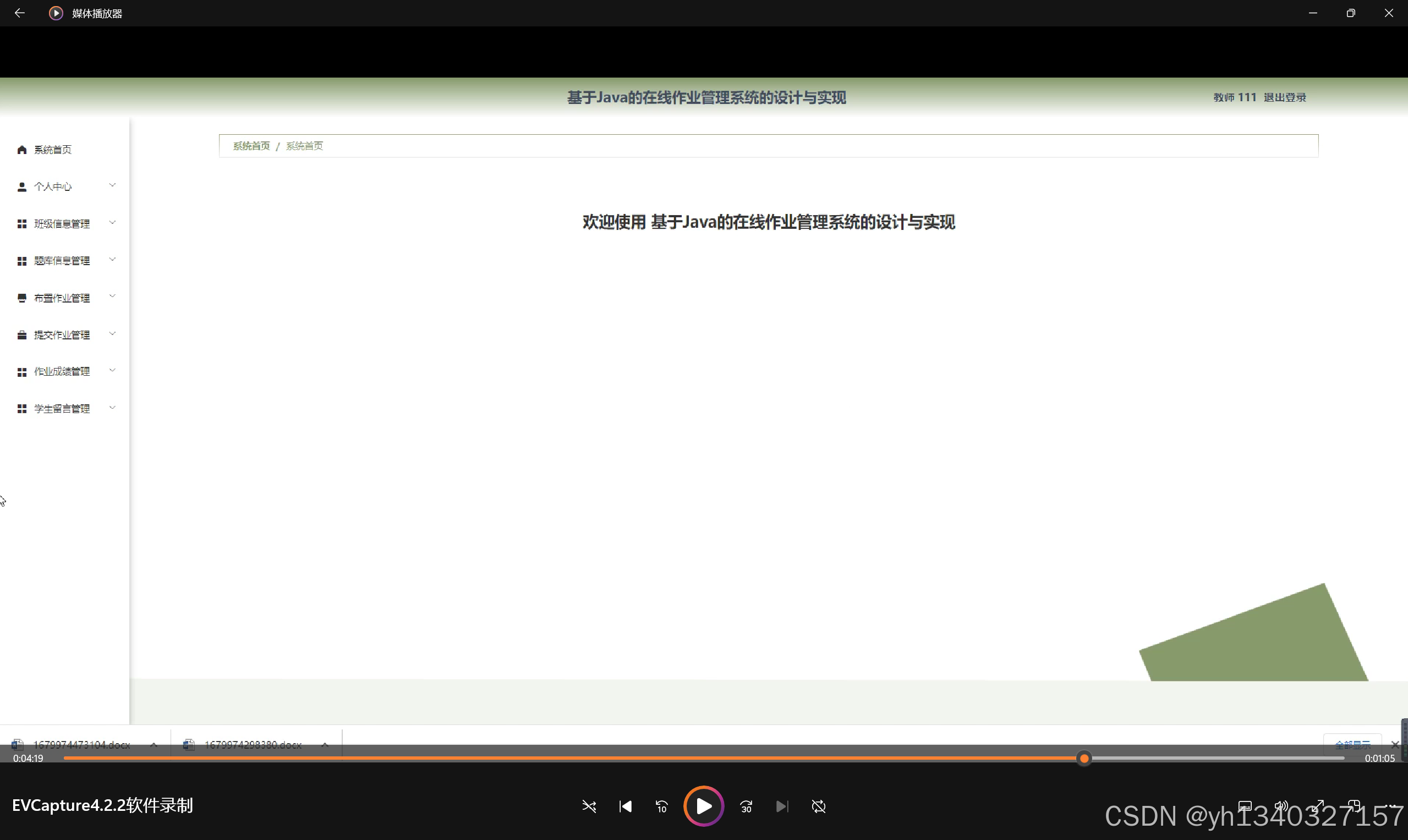
Task: Toggle shuffle mode off or on
Action: click(589, 806)
